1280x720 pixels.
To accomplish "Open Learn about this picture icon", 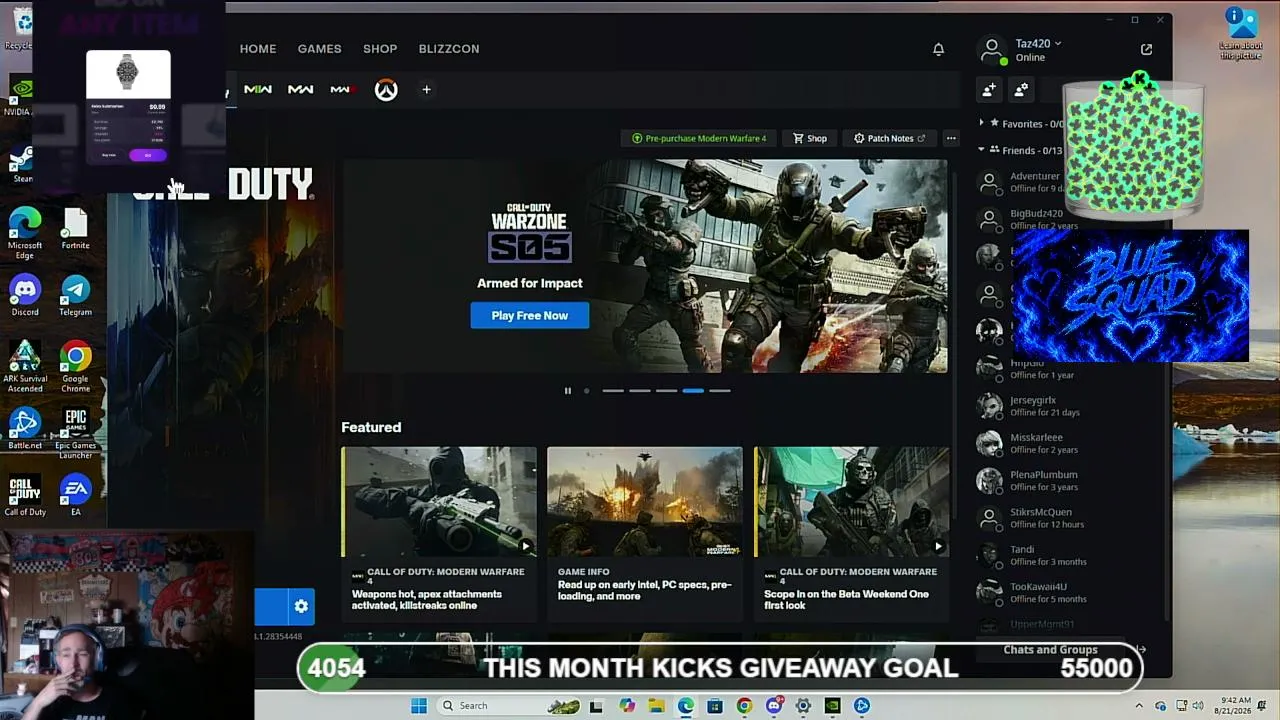I will [x=1241, y=33].
